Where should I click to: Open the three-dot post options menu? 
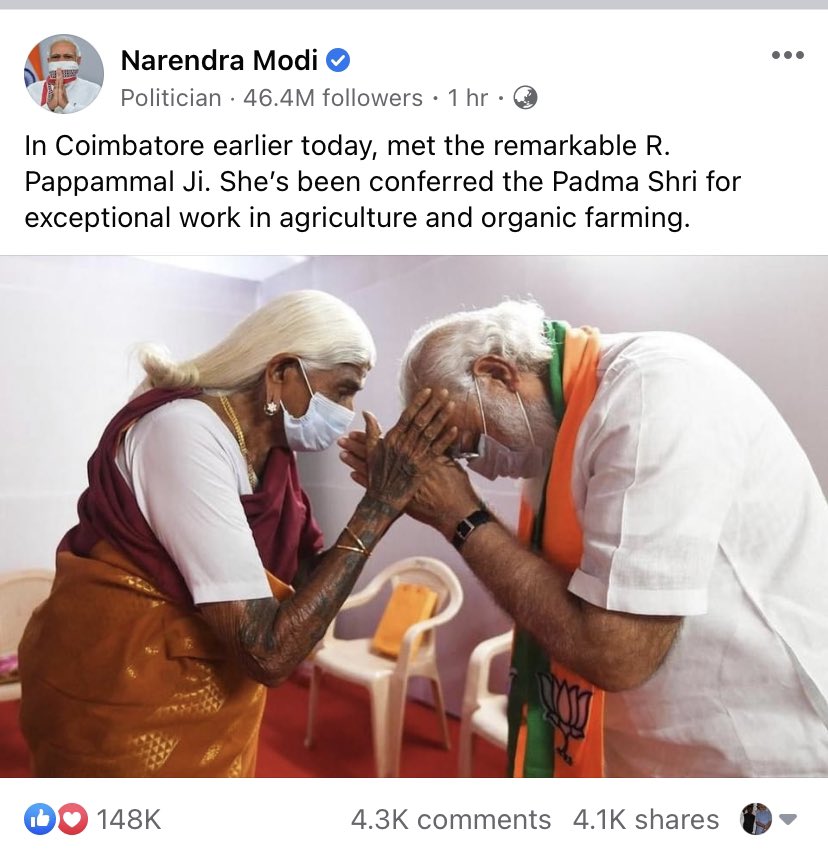[x=788, y=55]
